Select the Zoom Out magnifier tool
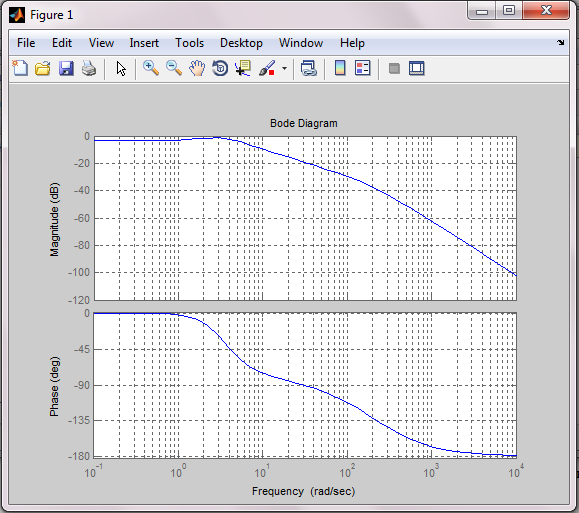Screen dimensions: 579x513 tap(174, 68)
